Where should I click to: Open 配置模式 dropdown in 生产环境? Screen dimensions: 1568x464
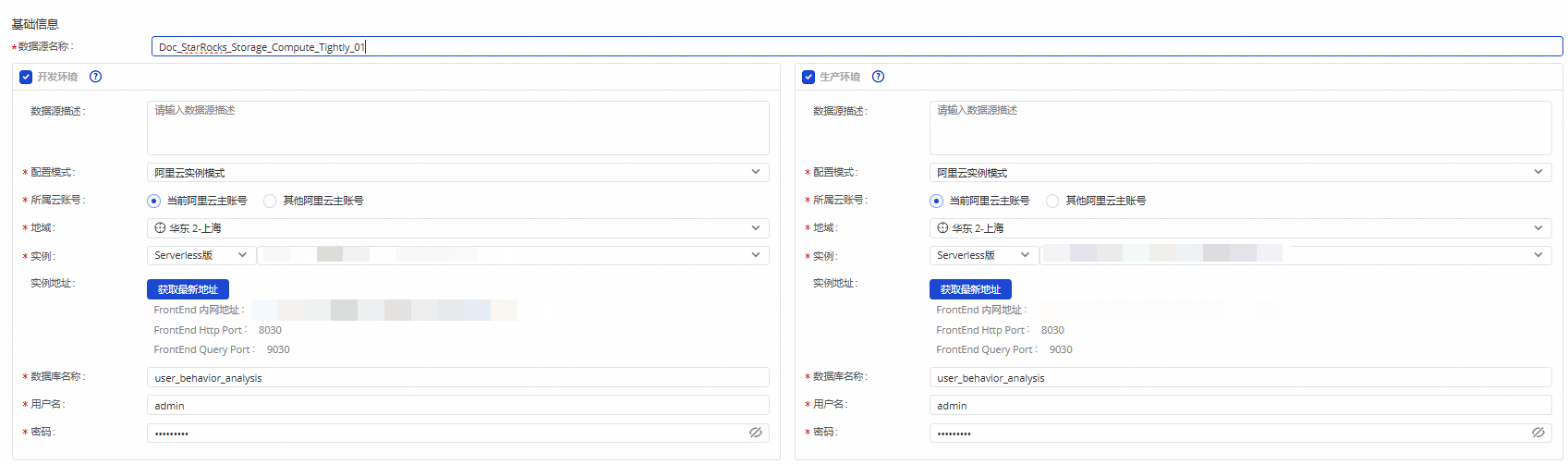1241,173
